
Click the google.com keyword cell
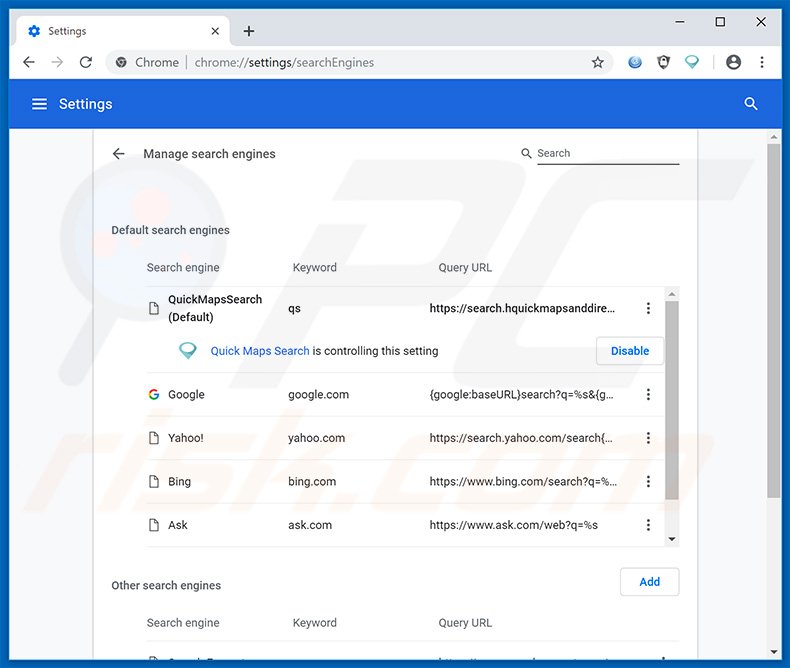coord(318,394)
